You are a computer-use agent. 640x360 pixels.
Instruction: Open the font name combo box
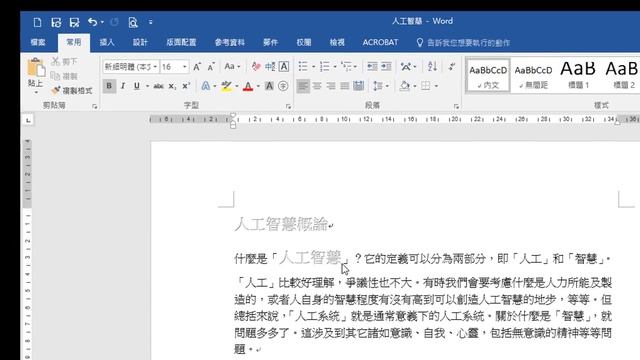pyautogui.click(x=131, y=67)
